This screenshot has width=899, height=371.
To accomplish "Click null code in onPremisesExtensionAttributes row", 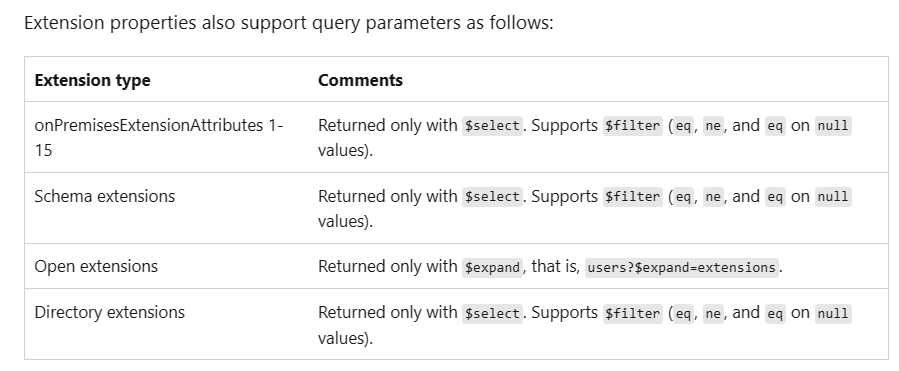I will click(x=833, y=126).
